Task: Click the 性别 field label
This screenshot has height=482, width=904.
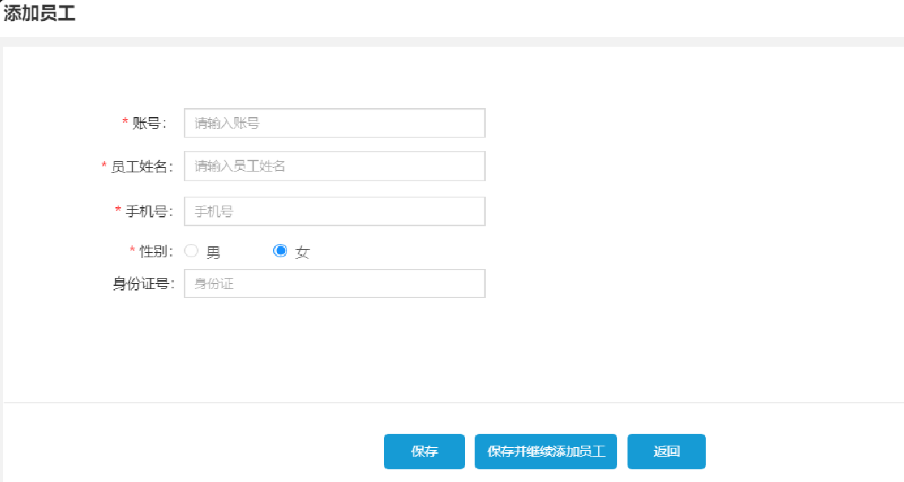Action: click(x=155, y=251)
